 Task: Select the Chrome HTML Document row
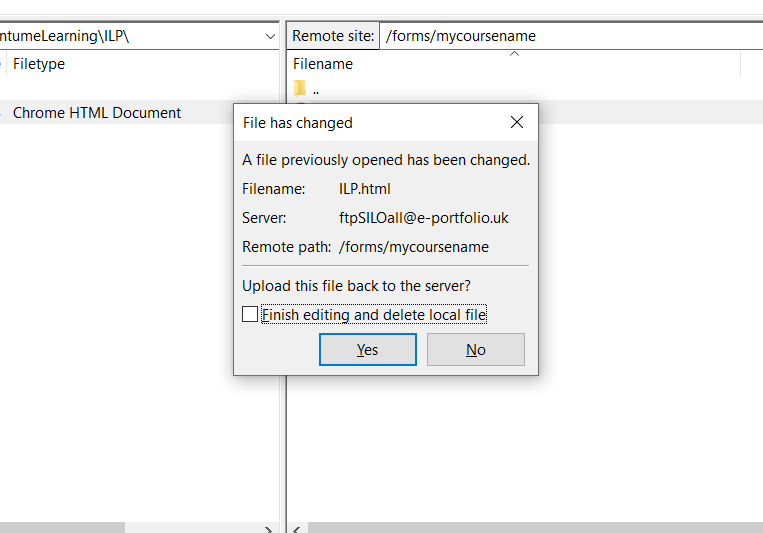pos(117,112)
